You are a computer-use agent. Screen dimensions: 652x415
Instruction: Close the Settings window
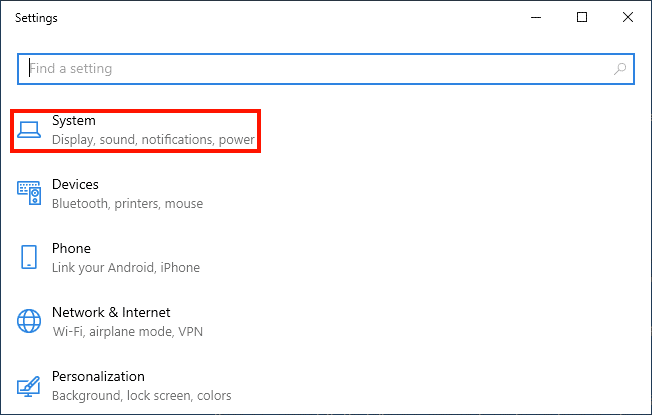coord(628,17)
